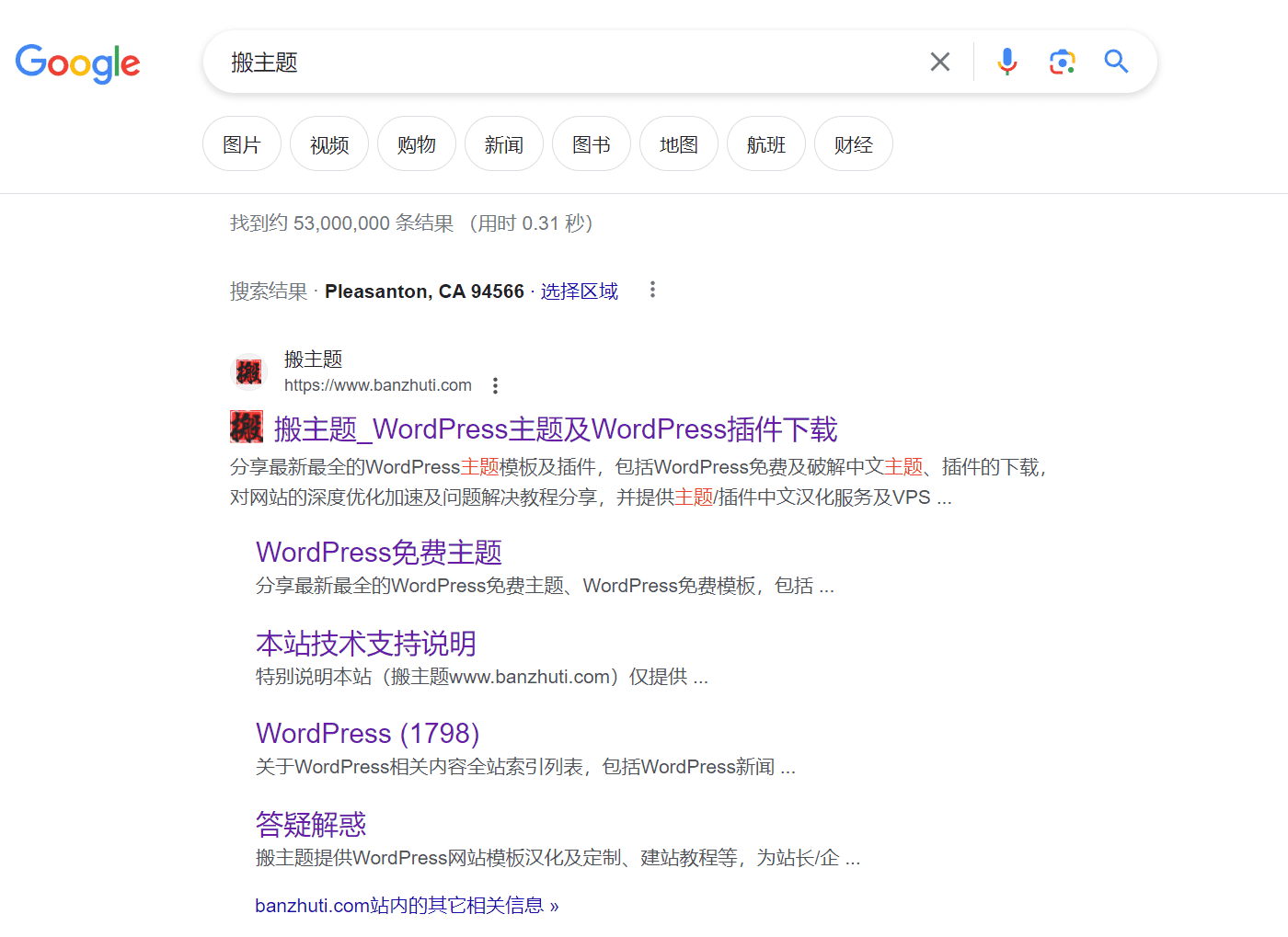This screenshot has height=937, width=1288.
Task: Open three-dot menu beside banzhuti.com URL
Action: [x=495, y=385]
